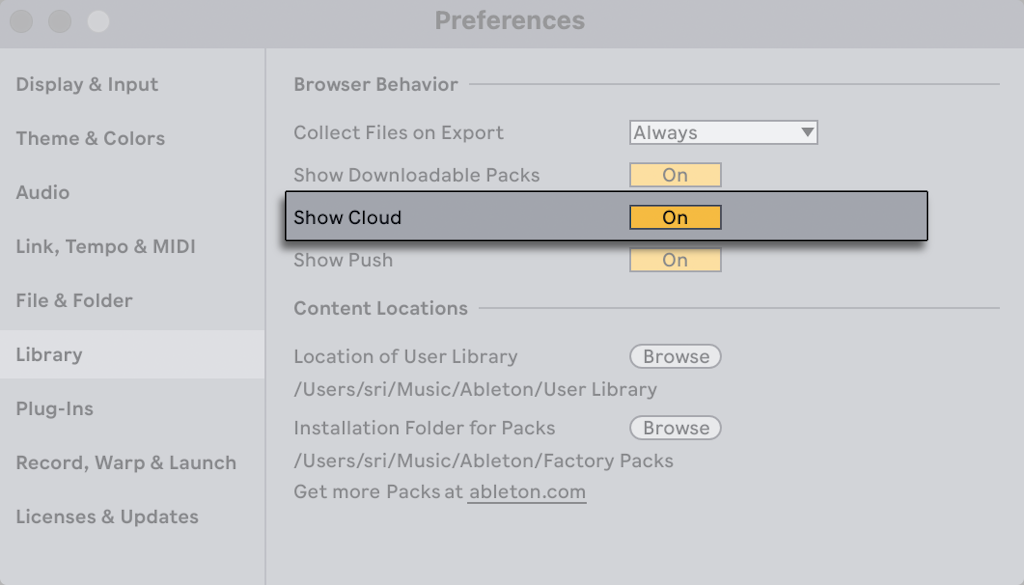Screen dimensions: 1024x585
Task: Switch to Record, Warp & Launch
Action: [x=126, y=463]
